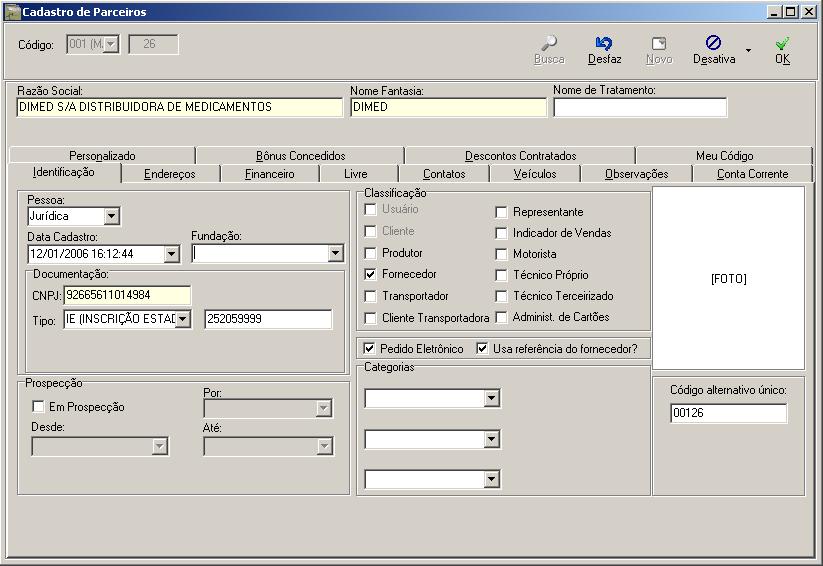
Task: Open the arrow menu beside Desativa
Action: 748,50
